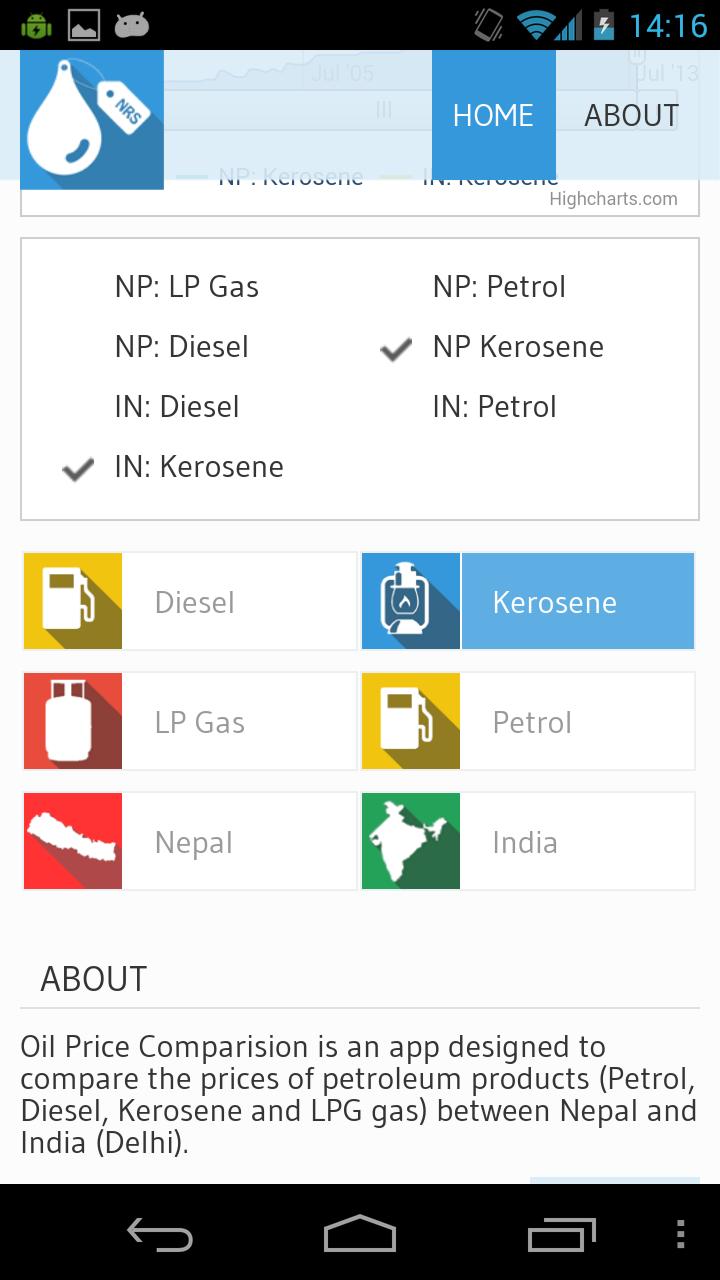Open the Highcharts.com credit link
This screenshot has width=720, height=1280.
(x=613, y=199)
